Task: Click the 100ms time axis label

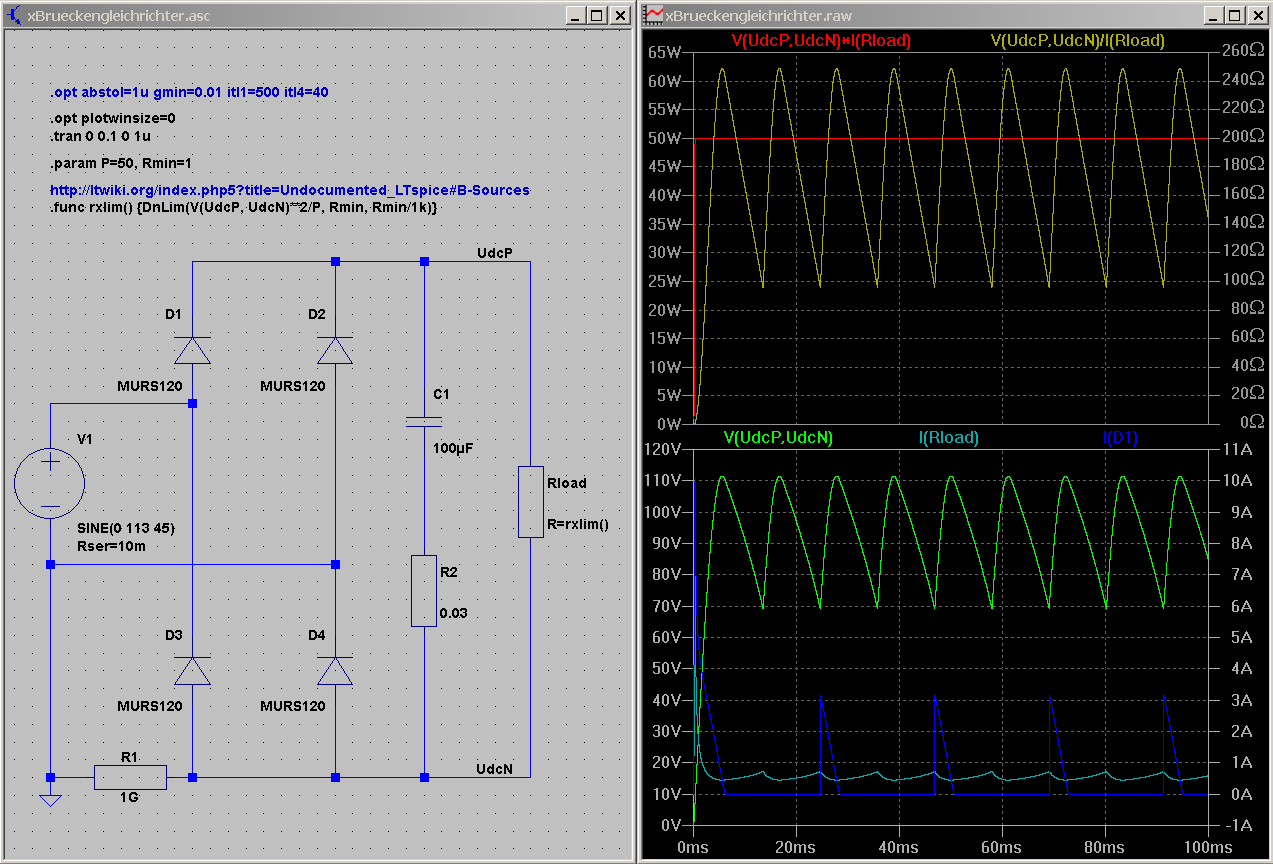Action: tap(1209, 846)
